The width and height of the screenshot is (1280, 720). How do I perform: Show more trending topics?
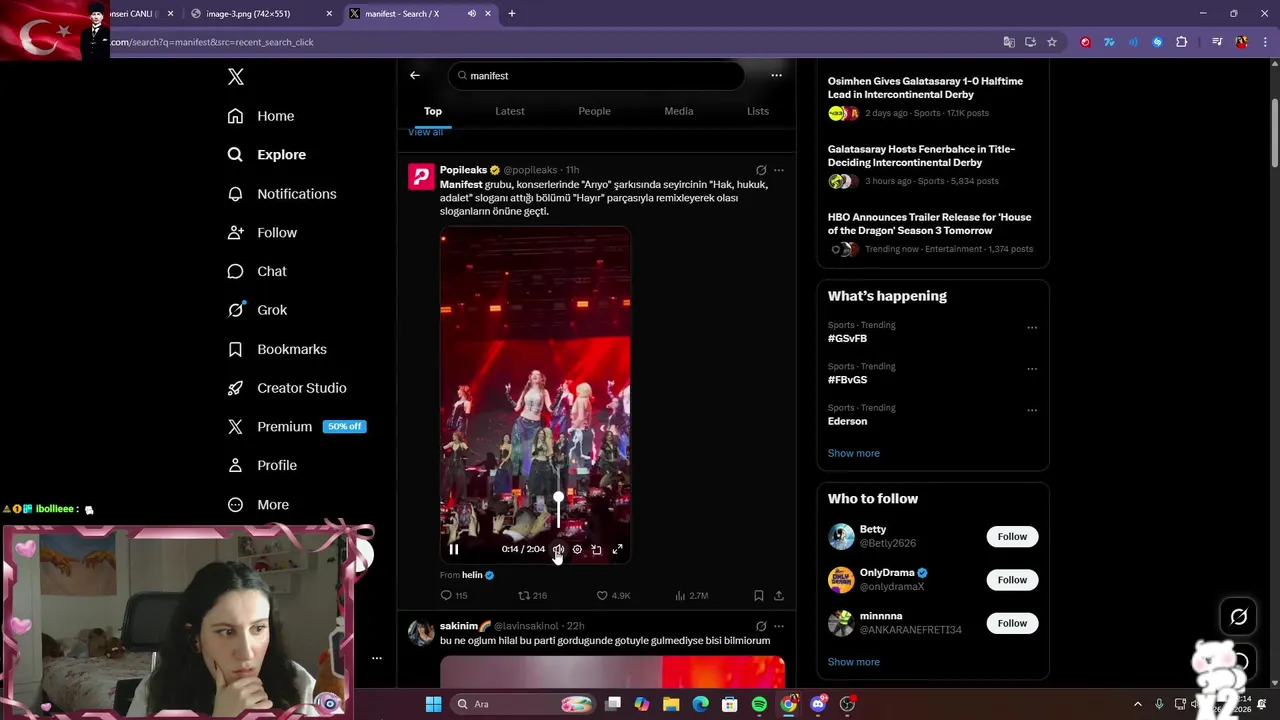pos(854,453)
